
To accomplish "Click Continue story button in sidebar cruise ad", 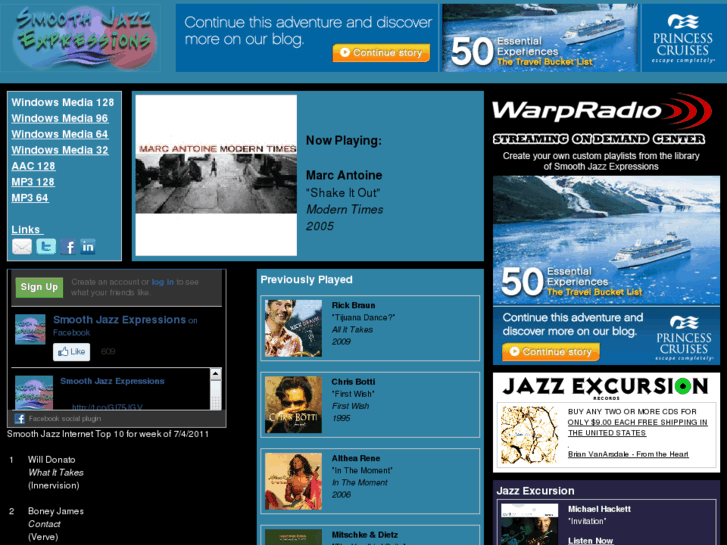I will pos(551,352).
